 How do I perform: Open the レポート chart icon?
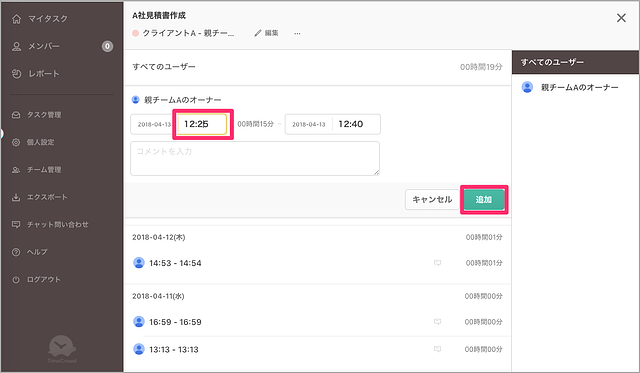[x=16, y=74]
